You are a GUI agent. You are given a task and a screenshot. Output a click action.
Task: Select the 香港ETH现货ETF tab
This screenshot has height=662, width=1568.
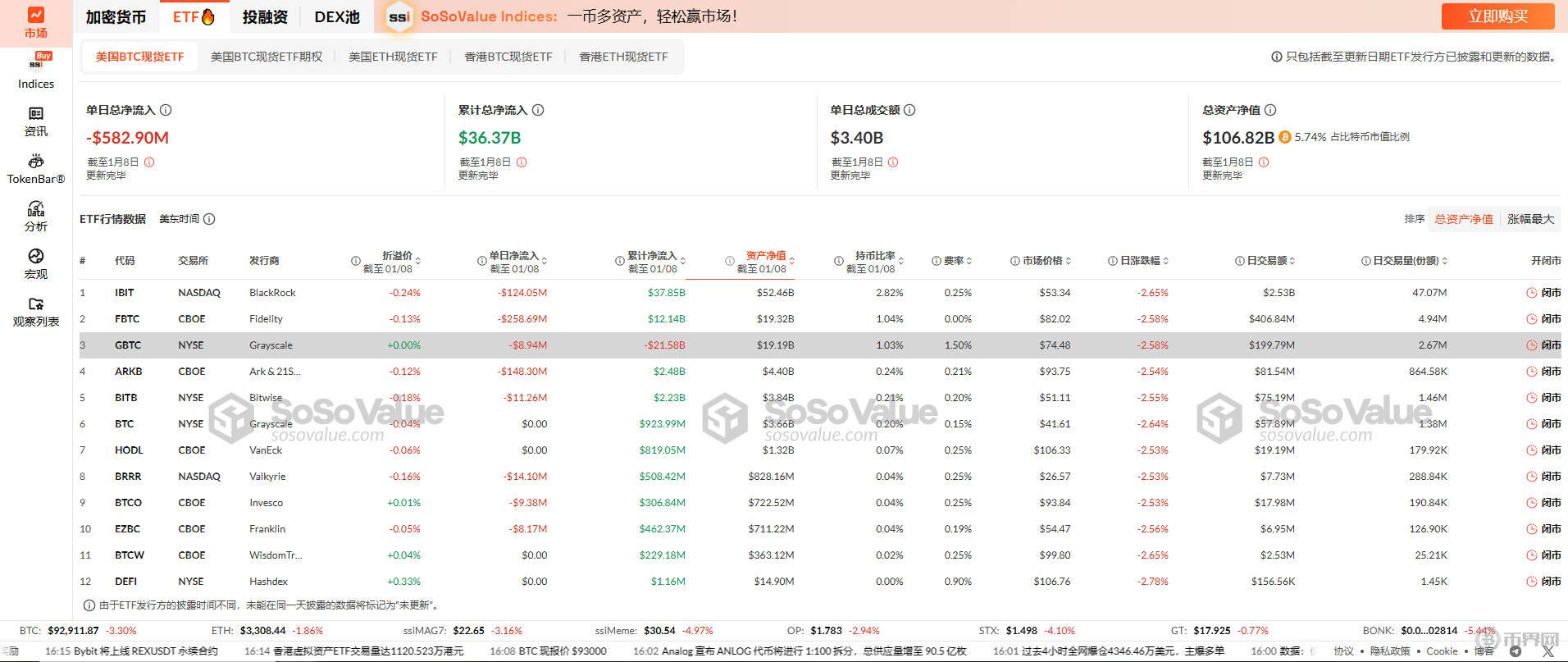click(x=624, y=57)
